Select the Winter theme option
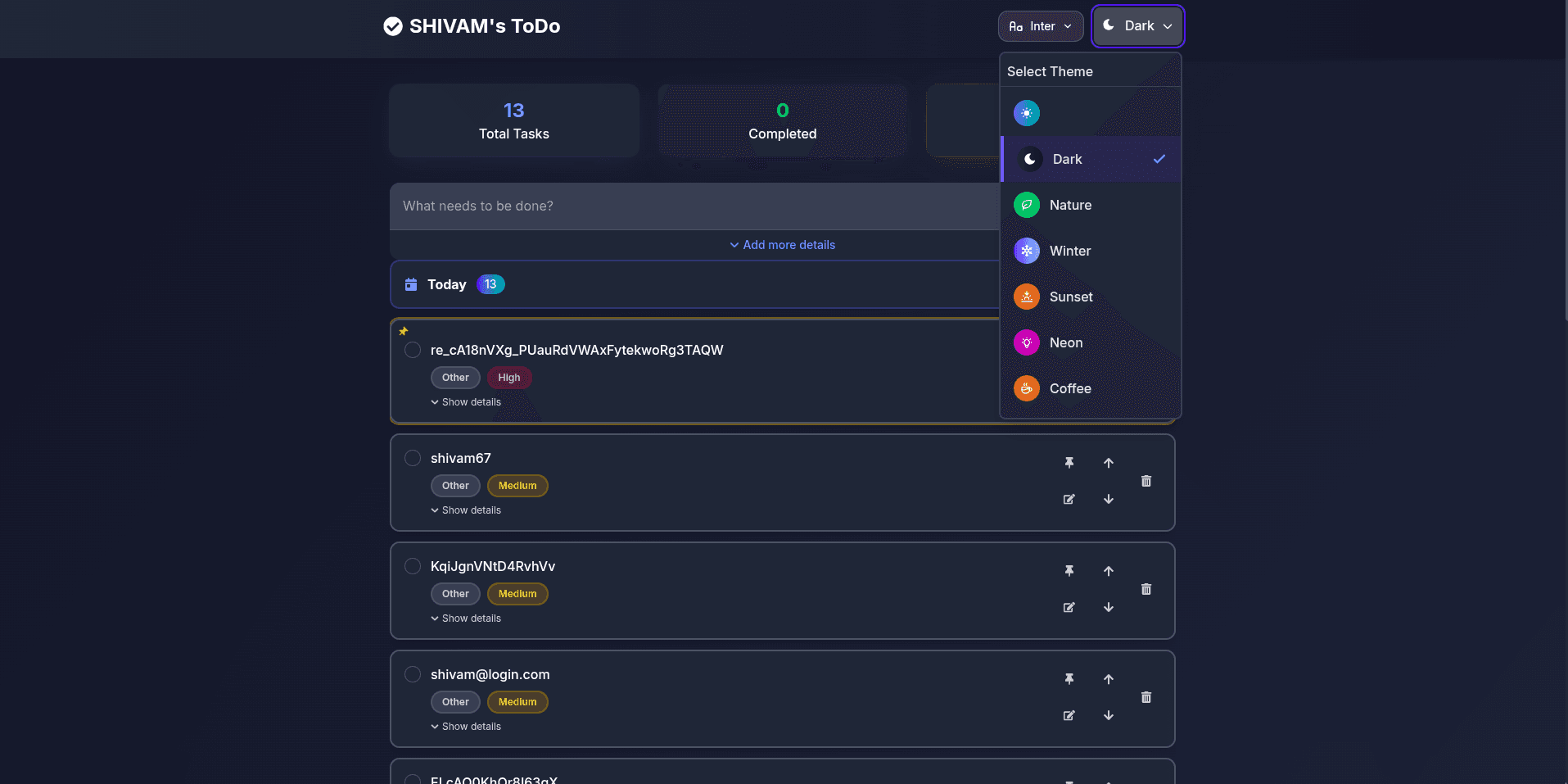The width and height of the screenshot is (1568, 784). pyautogui.click(x=1069, y=251)
